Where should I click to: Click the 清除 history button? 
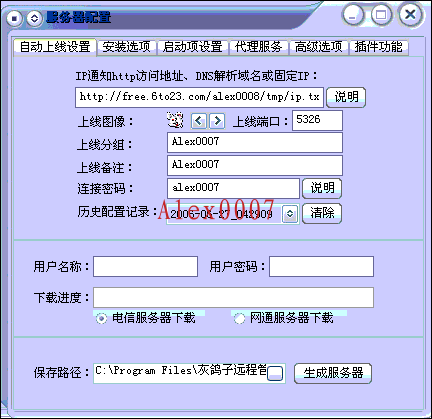[322, 213]
